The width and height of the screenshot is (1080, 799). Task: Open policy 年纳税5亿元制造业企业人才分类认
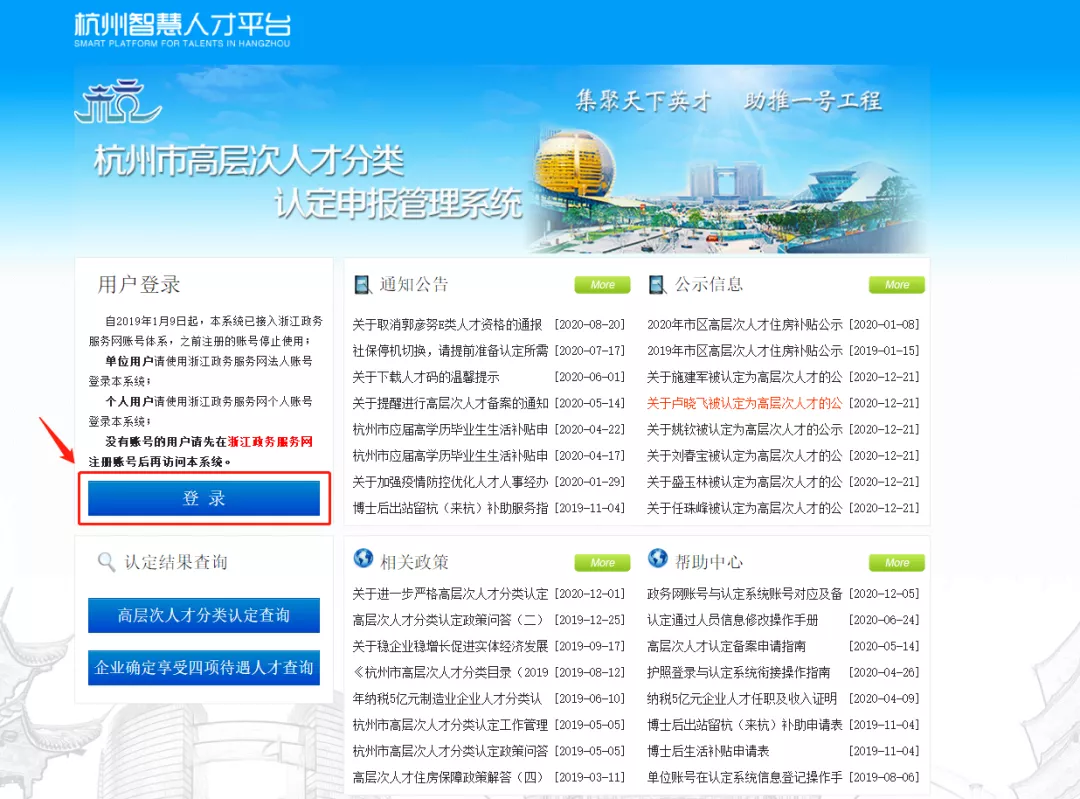tap(448, 698)
